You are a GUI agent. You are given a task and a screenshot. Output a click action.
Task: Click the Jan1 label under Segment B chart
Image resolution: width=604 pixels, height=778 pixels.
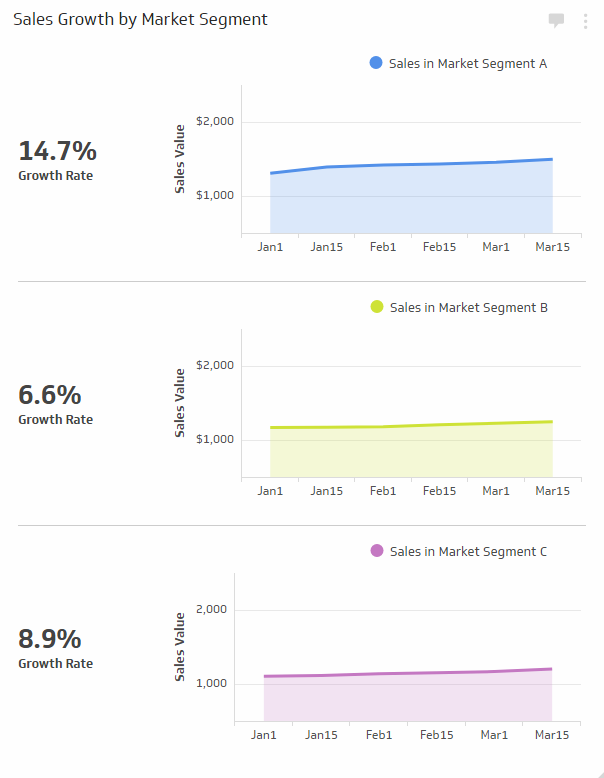270,491
